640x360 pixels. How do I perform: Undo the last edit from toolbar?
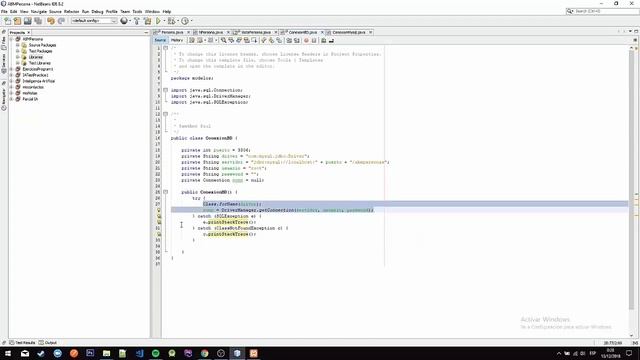click(x=51, y=21)
